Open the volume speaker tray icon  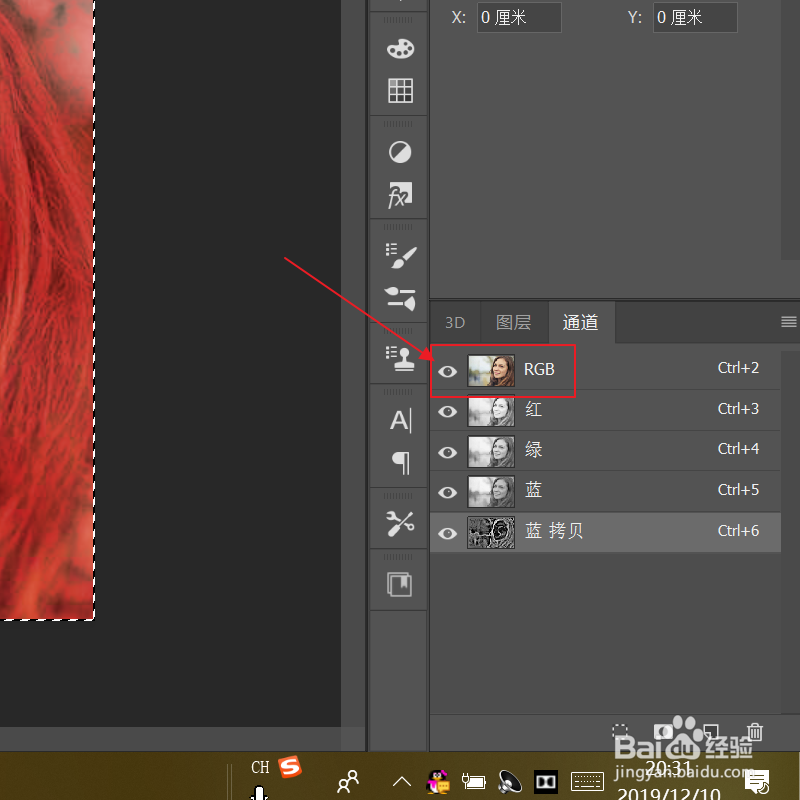click(x=510, y=781)
